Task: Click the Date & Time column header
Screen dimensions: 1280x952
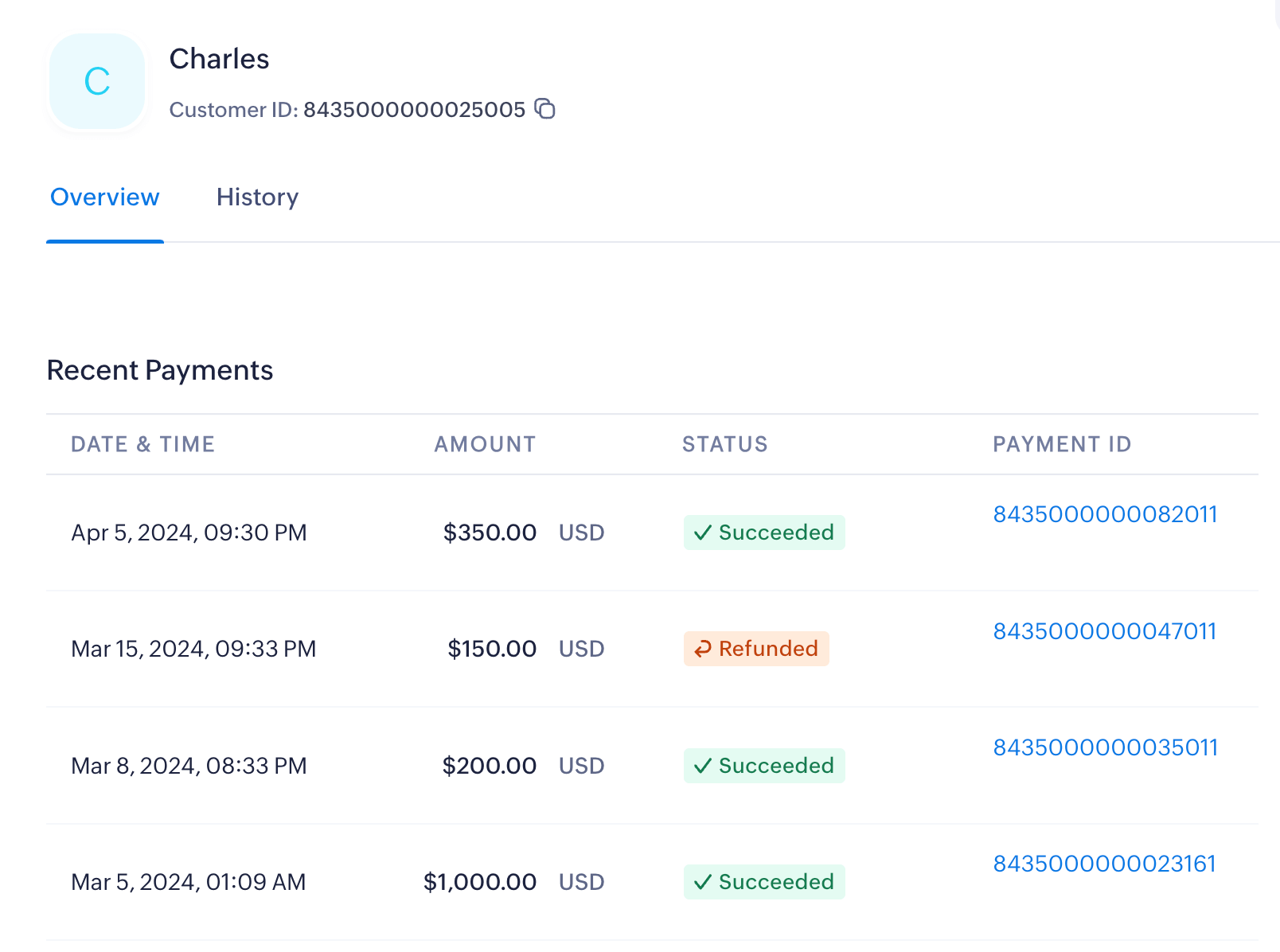Action: point(142,444)
